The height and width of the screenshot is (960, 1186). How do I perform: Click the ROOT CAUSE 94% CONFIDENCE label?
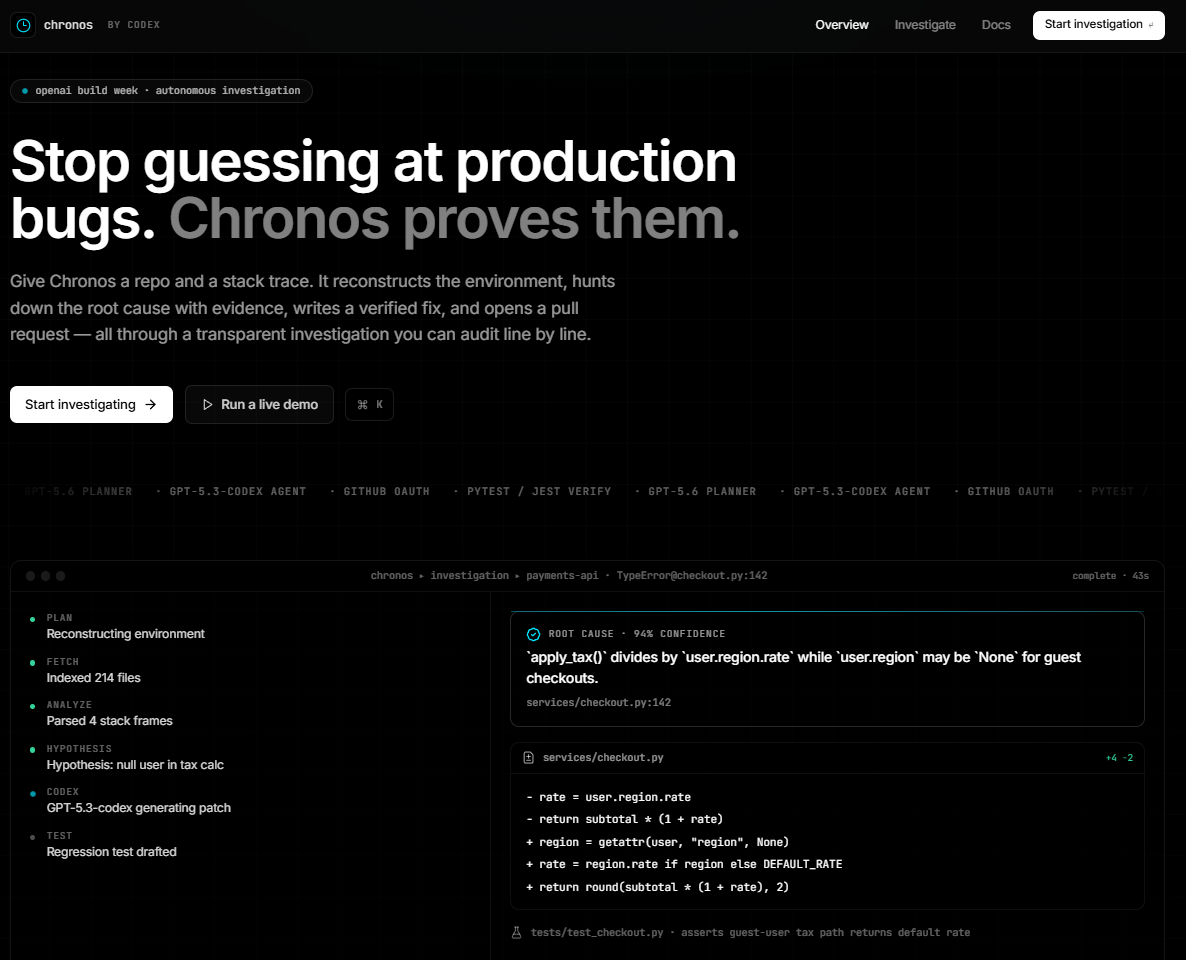[x=637, y=634]
